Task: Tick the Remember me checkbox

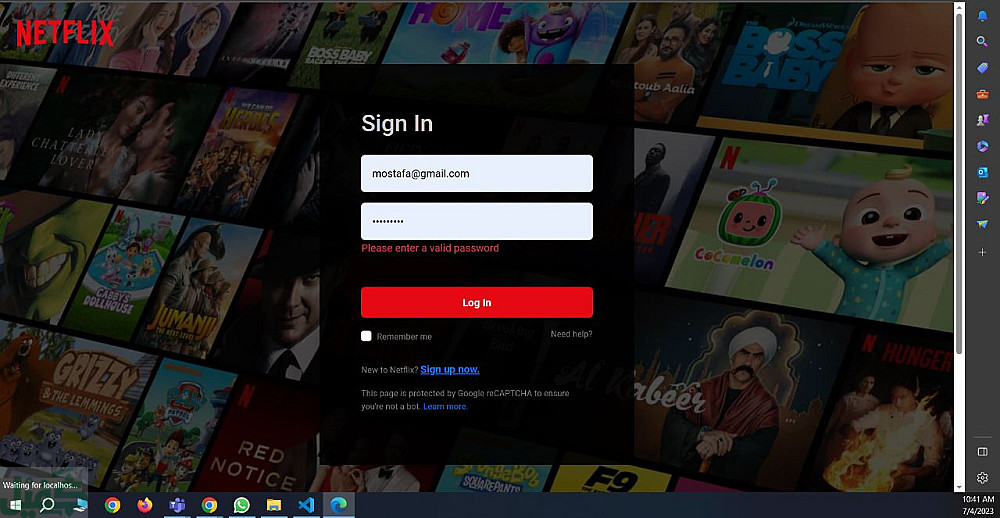Action: (x=366, y=336)
